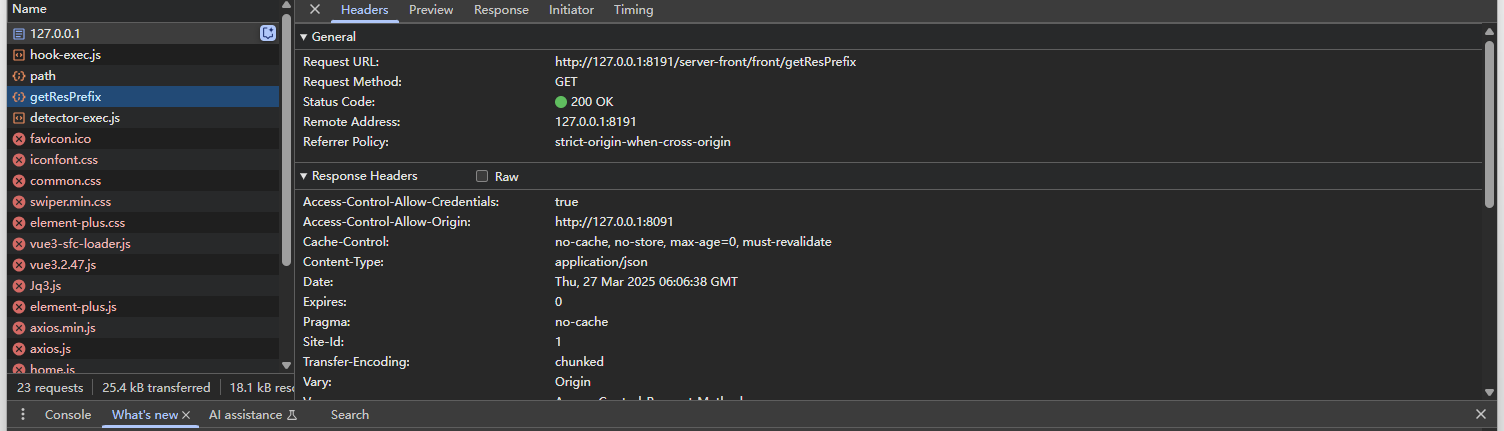Screen dimensions: 1504x431
Task: Click the red error icon beside favicon.ico
Action: pyautogui.click(x=18, y=139)
